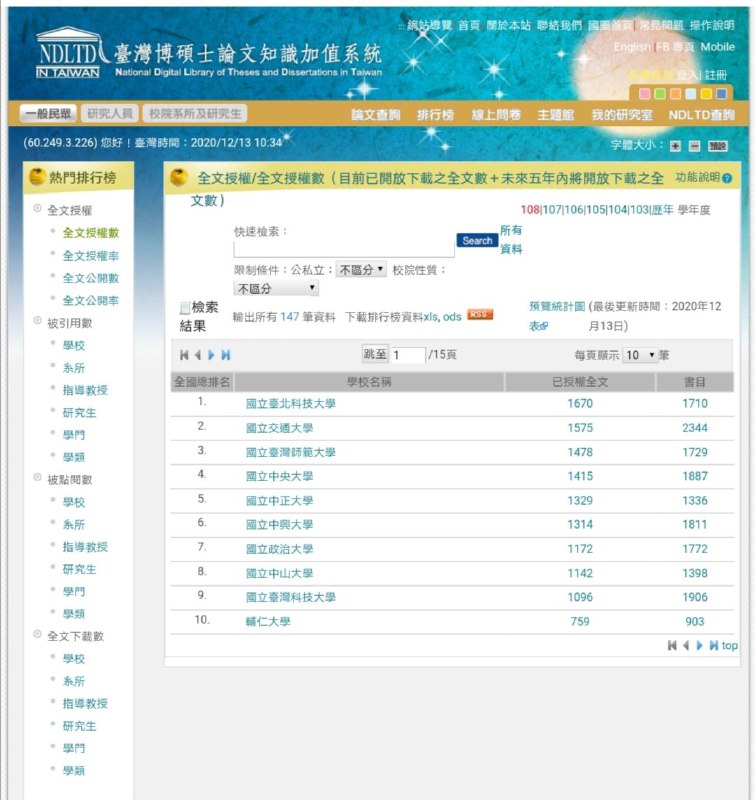Select the 歷年 academic year link
755x800 pixels.
(662, 210)
